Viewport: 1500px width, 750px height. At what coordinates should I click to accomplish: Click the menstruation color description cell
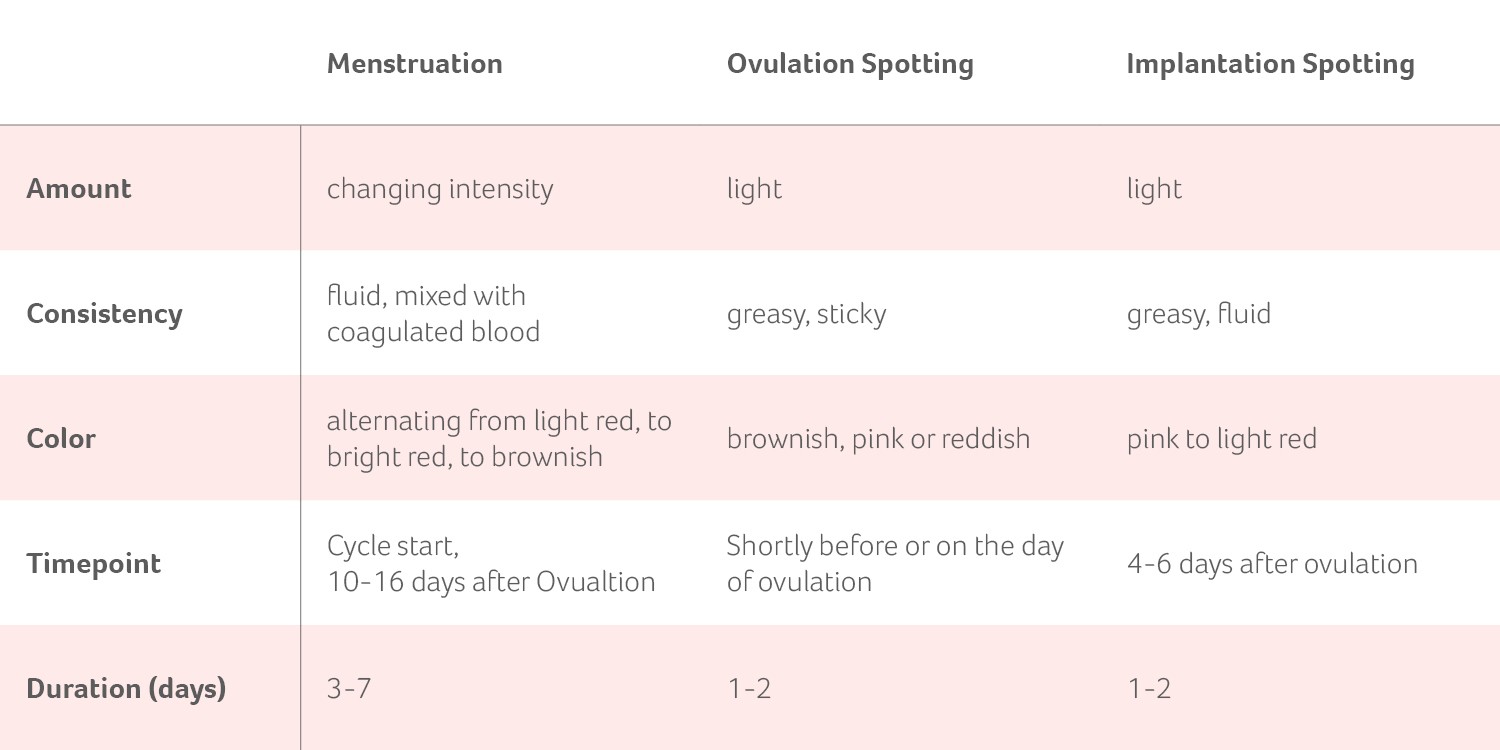click(498, 439)
